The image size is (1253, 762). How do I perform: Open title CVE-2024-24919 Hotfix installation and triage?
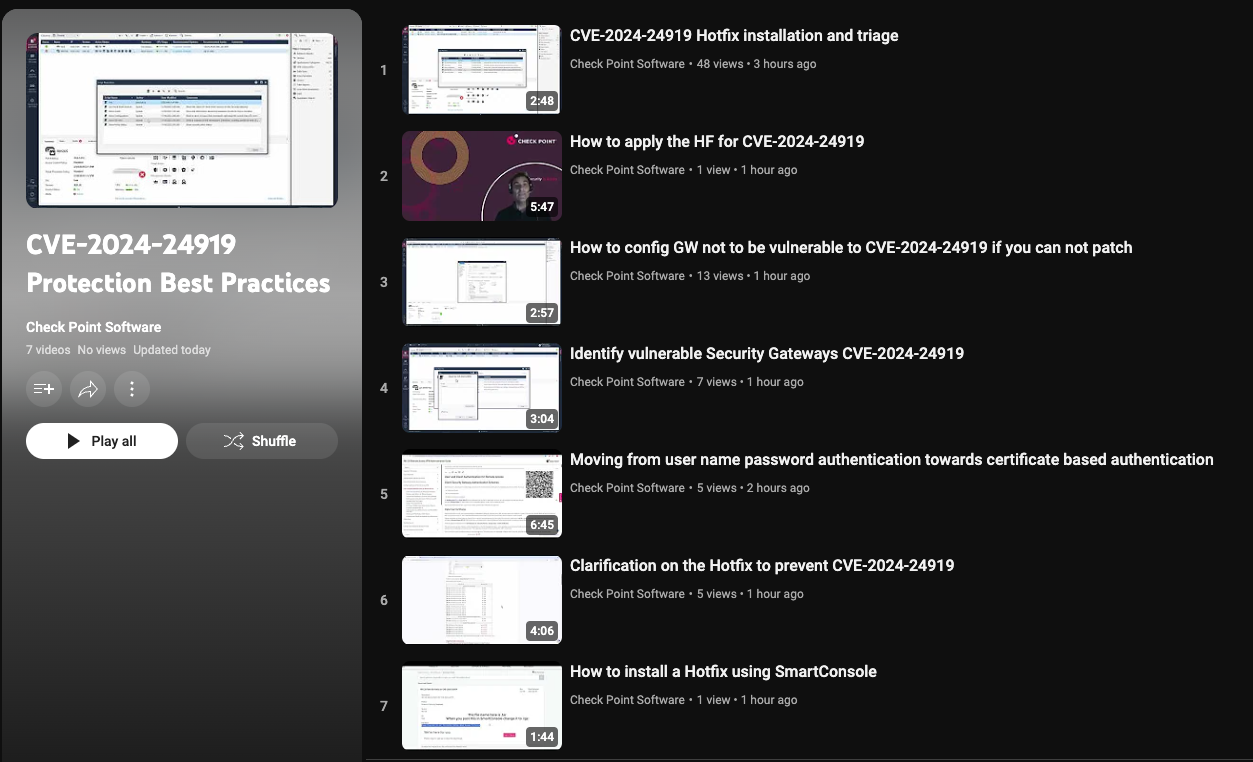pos(734,36)
